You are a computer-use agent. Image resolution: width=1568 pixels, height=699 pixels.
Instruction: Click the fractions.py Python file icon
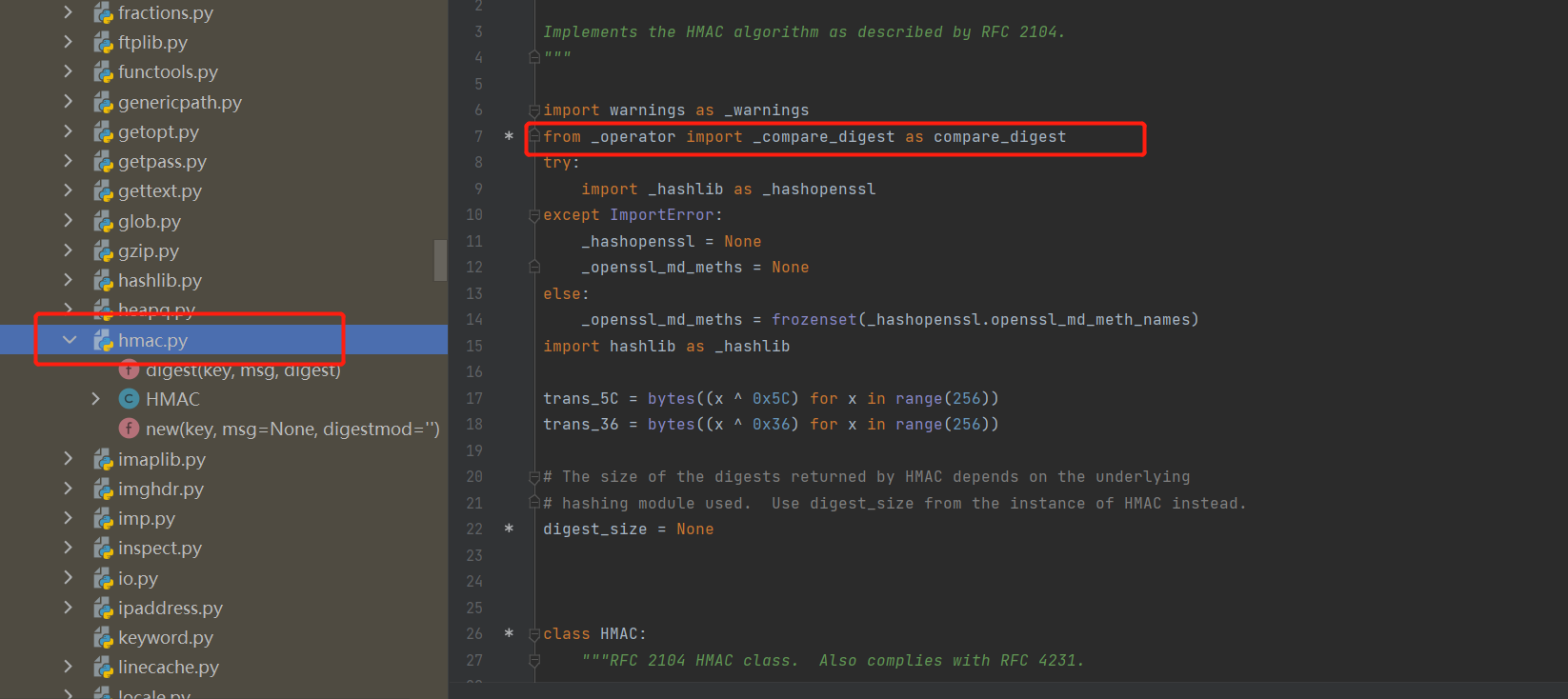coord(103,13)
